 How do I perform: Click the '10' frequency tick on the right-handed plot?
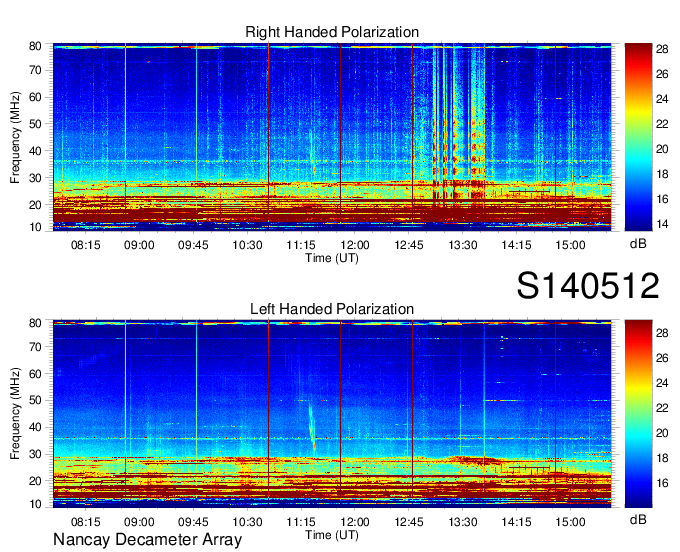tap(35, 227)
